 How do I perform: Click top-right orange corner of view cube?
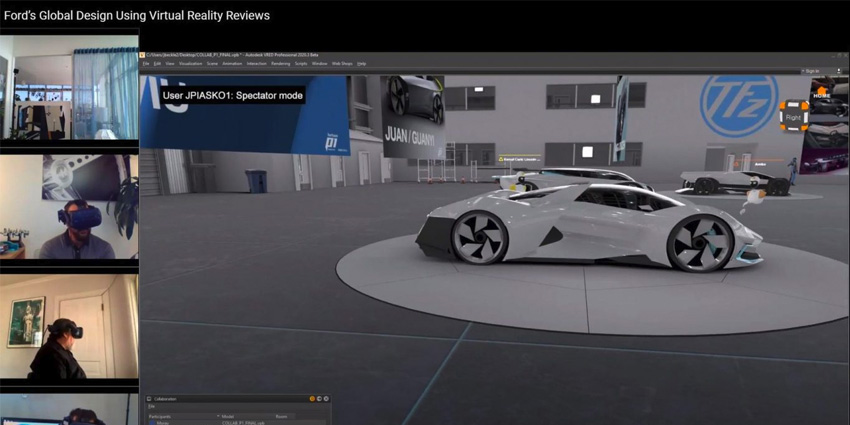point(805,104)
